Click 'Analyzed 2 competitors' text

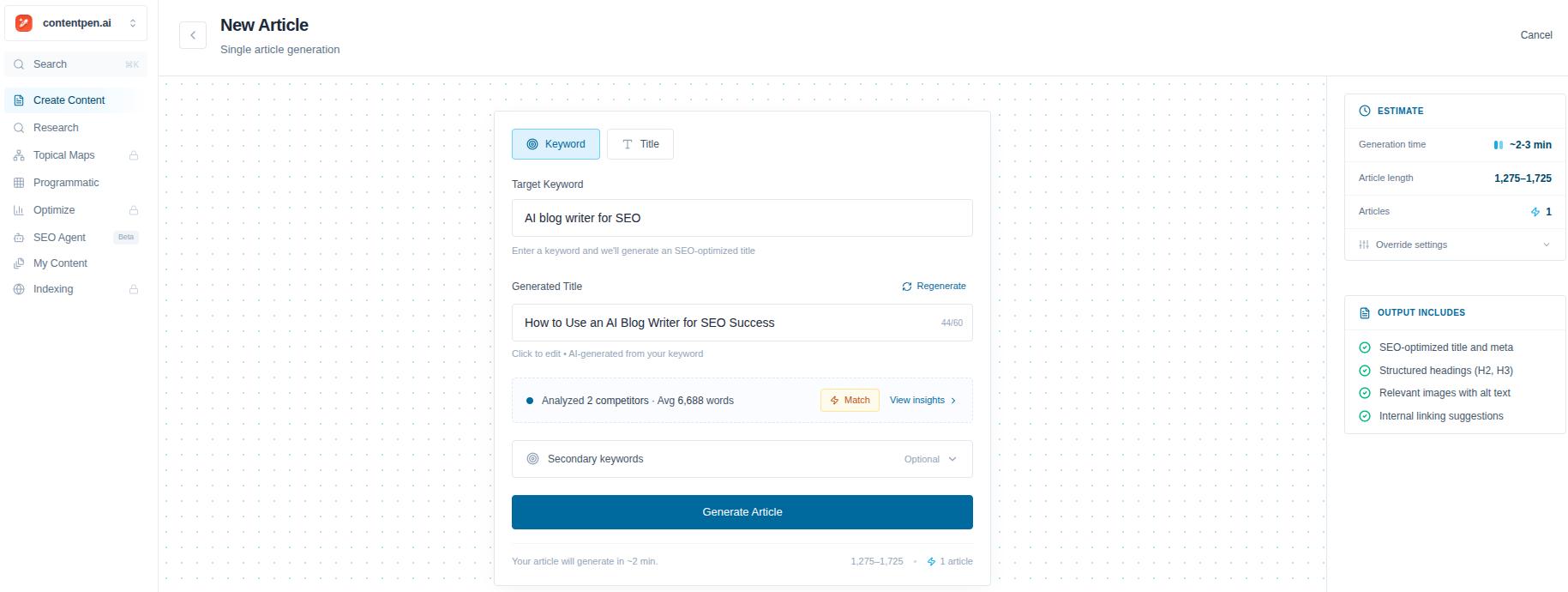(595, 401)
